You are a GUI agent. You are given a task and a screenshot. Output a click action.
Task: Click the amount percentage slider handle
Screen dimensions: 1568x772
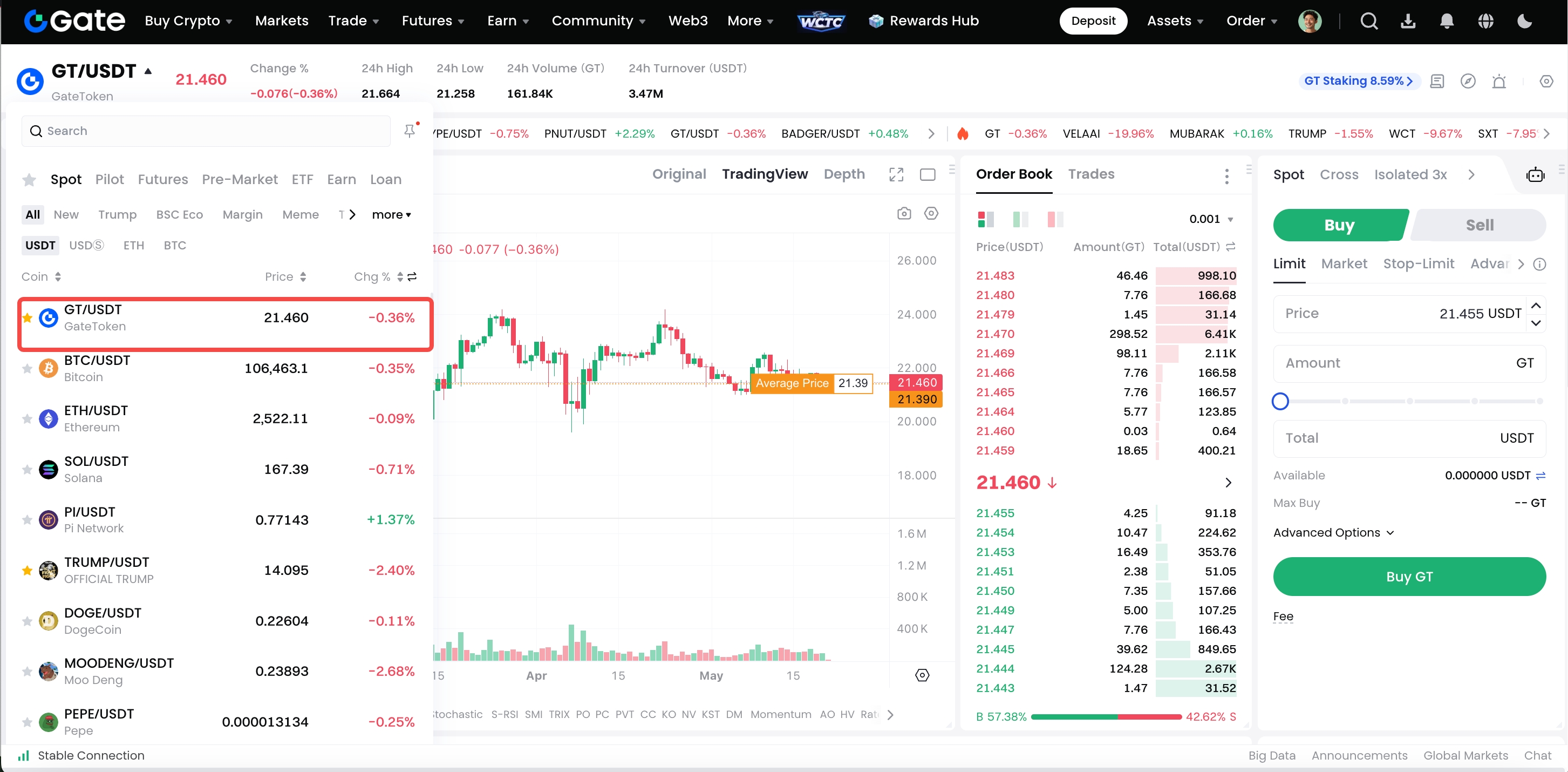point(1280,401)
